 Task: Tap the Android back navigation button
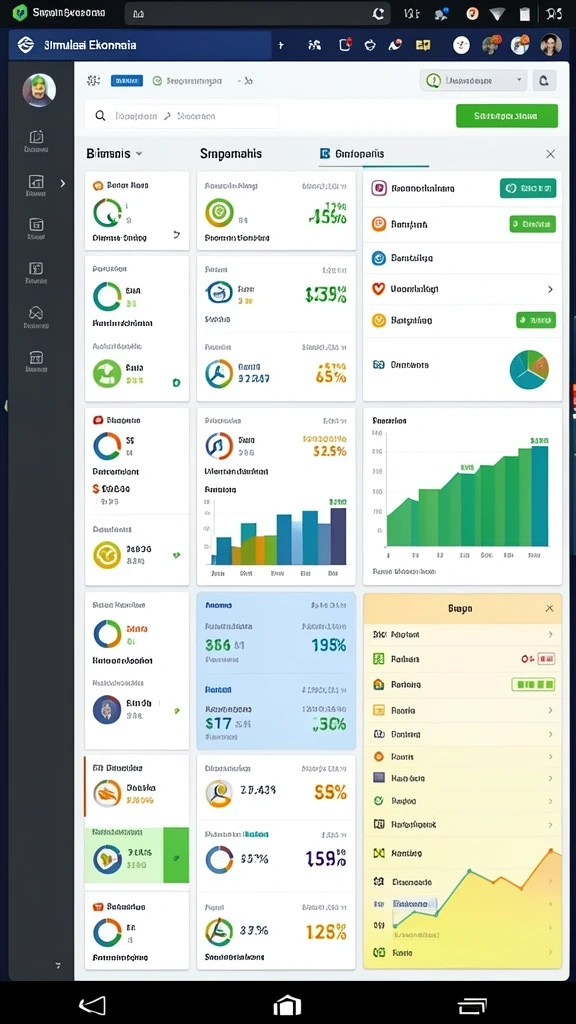[x=92, y=1005]
